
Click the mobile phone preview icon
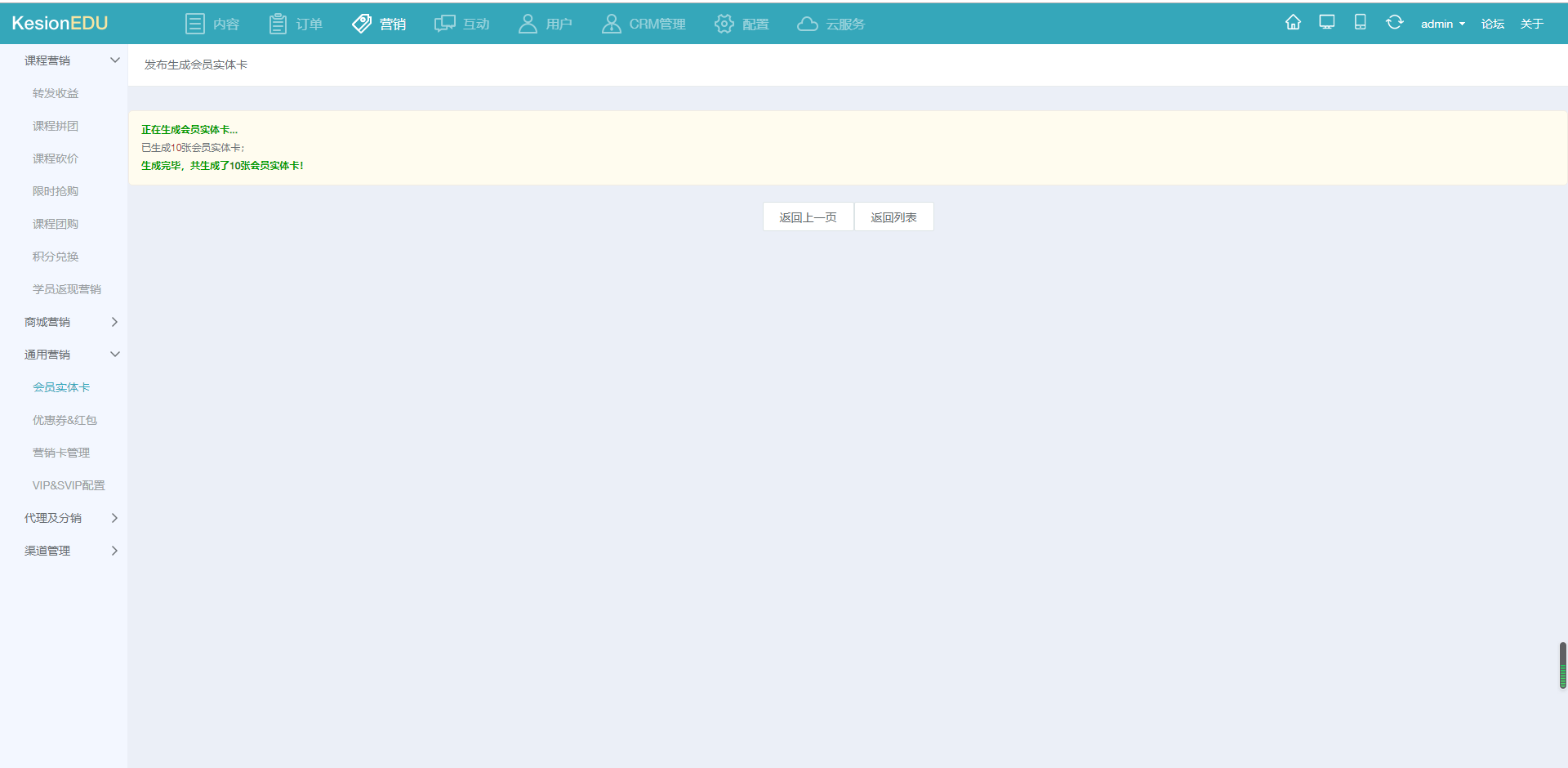(1360, 23)
